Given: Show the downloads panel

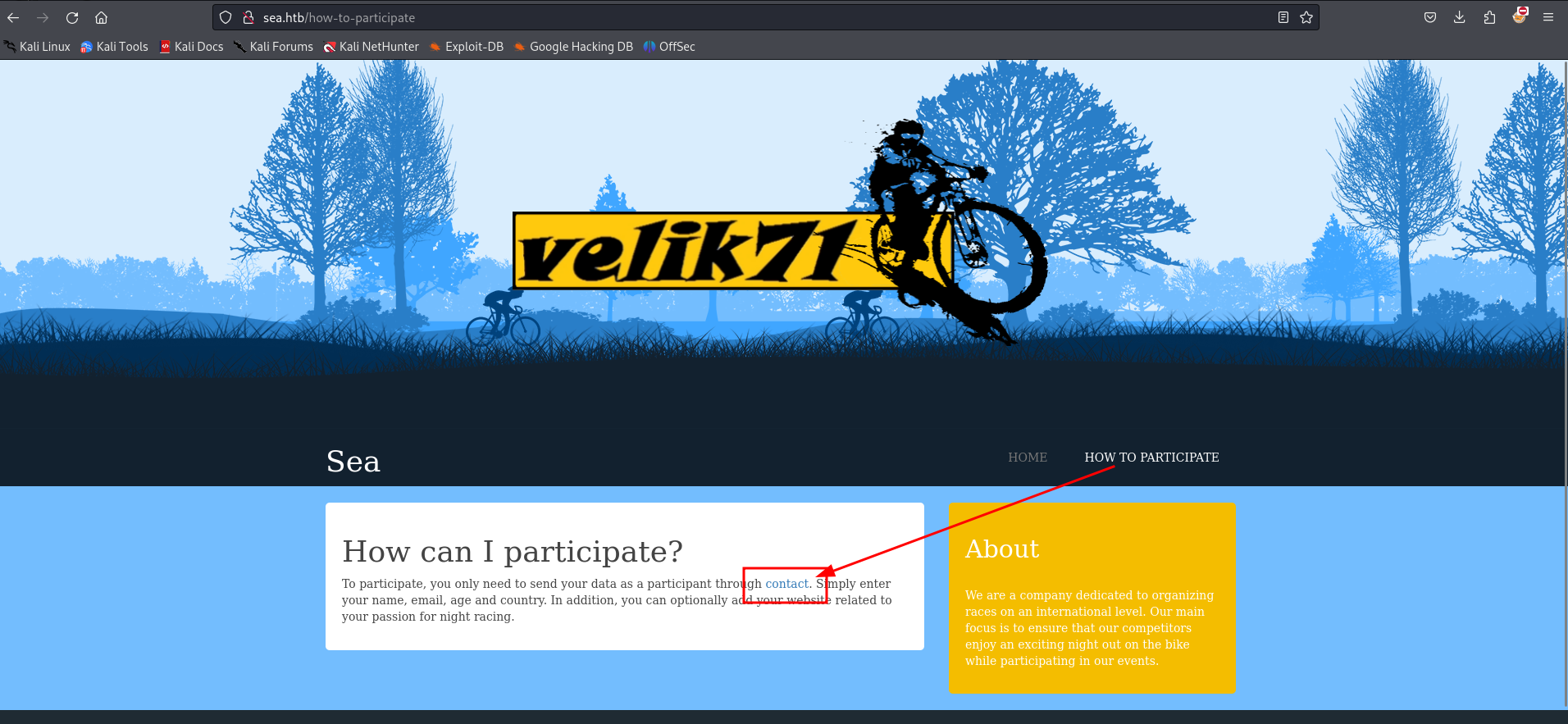Looking at the screenshot, I should pos(1460,17).
